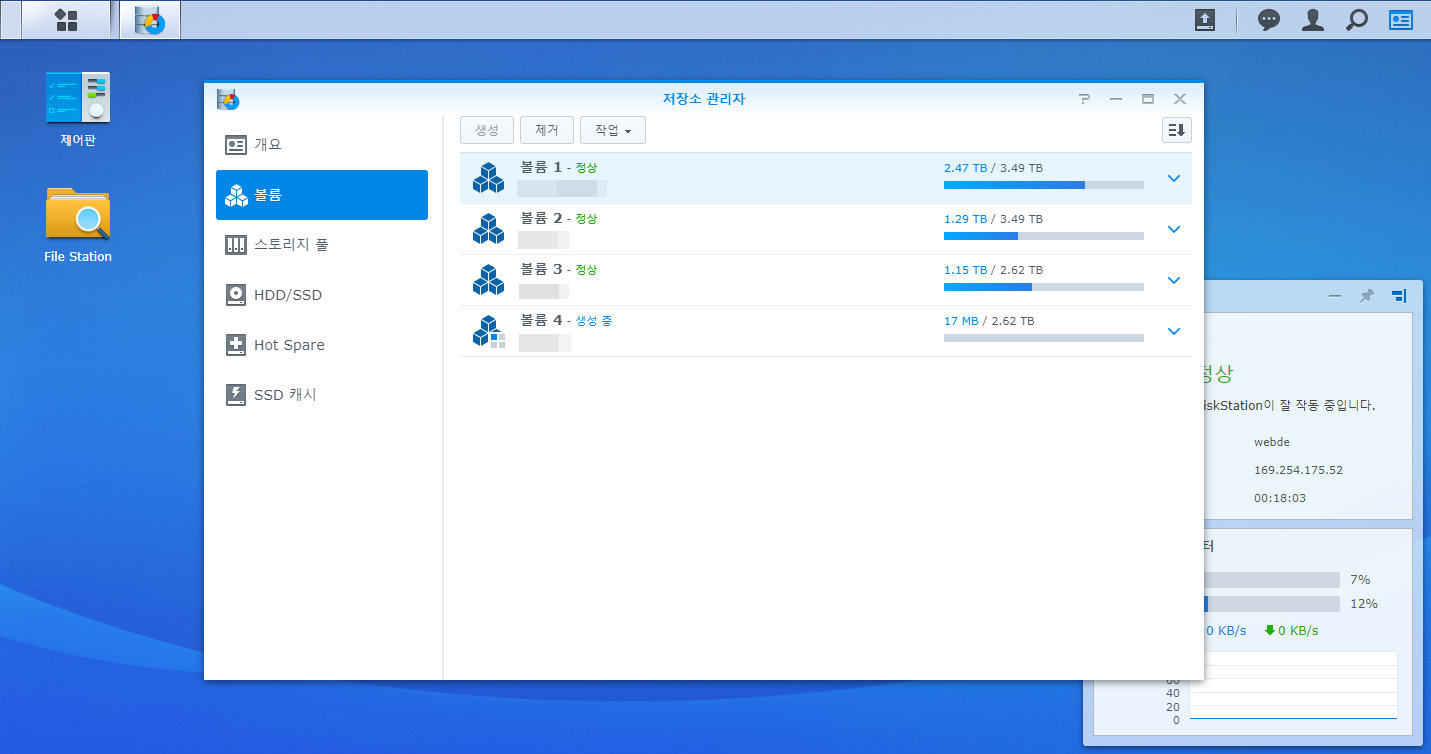
Task: Open the notifications speech bubble icon
Action: click(x=1269, y=20)
